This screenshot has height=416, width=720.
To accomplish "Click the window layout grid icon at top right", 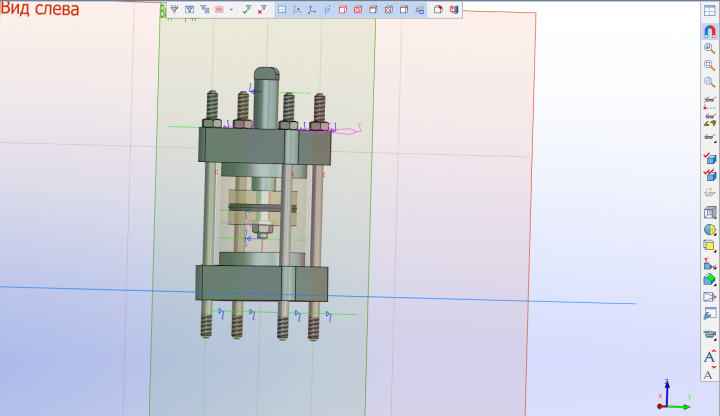I will point(709,11).
